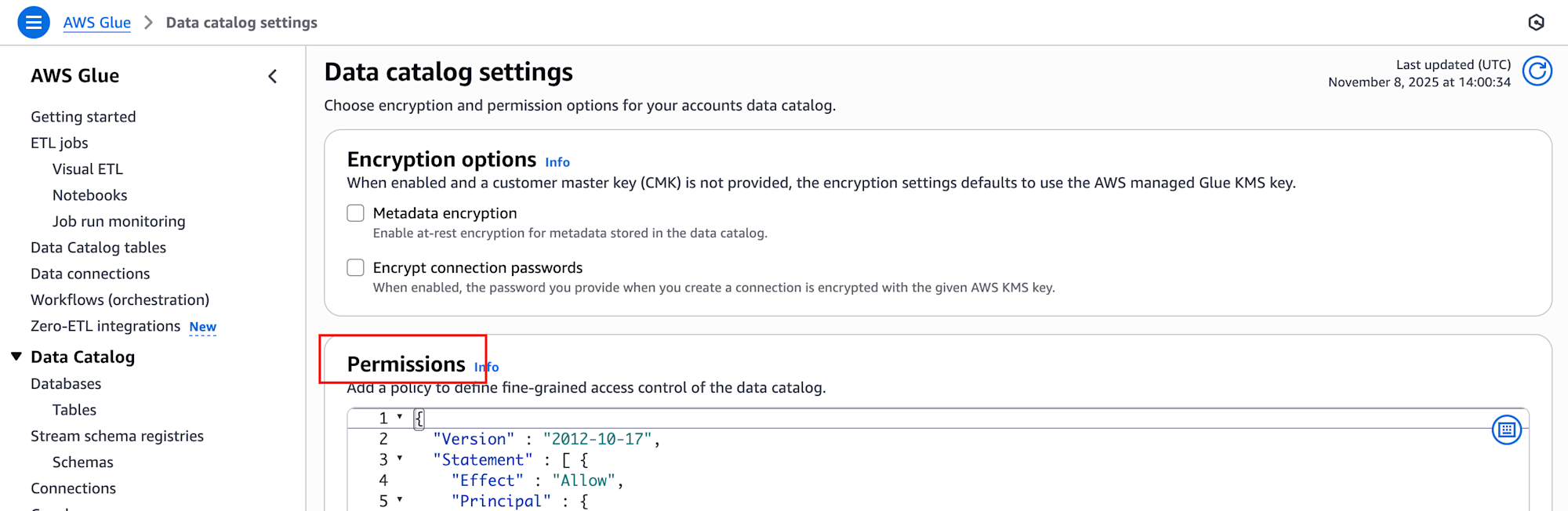The width and height of the screenshot is (1568, 511).
Task: Click the AWS Glue breadcrumb link
Action: 96,23
